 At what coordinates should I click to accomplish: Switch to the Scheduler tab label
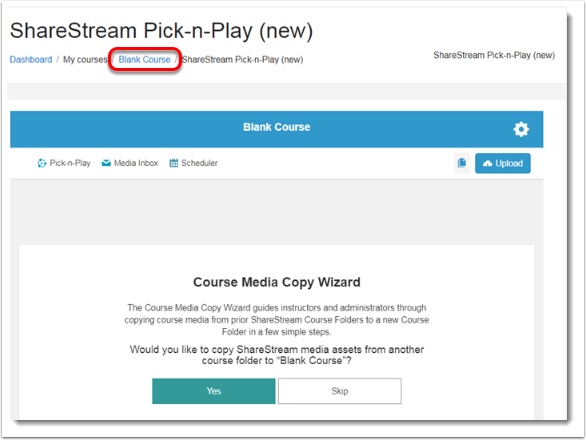[199, 163]
